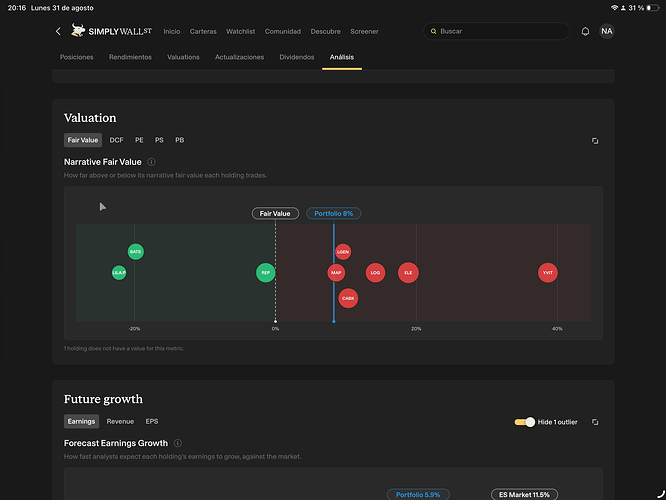
Task: Click the red YVIT bubble
Action: [548, 272]
